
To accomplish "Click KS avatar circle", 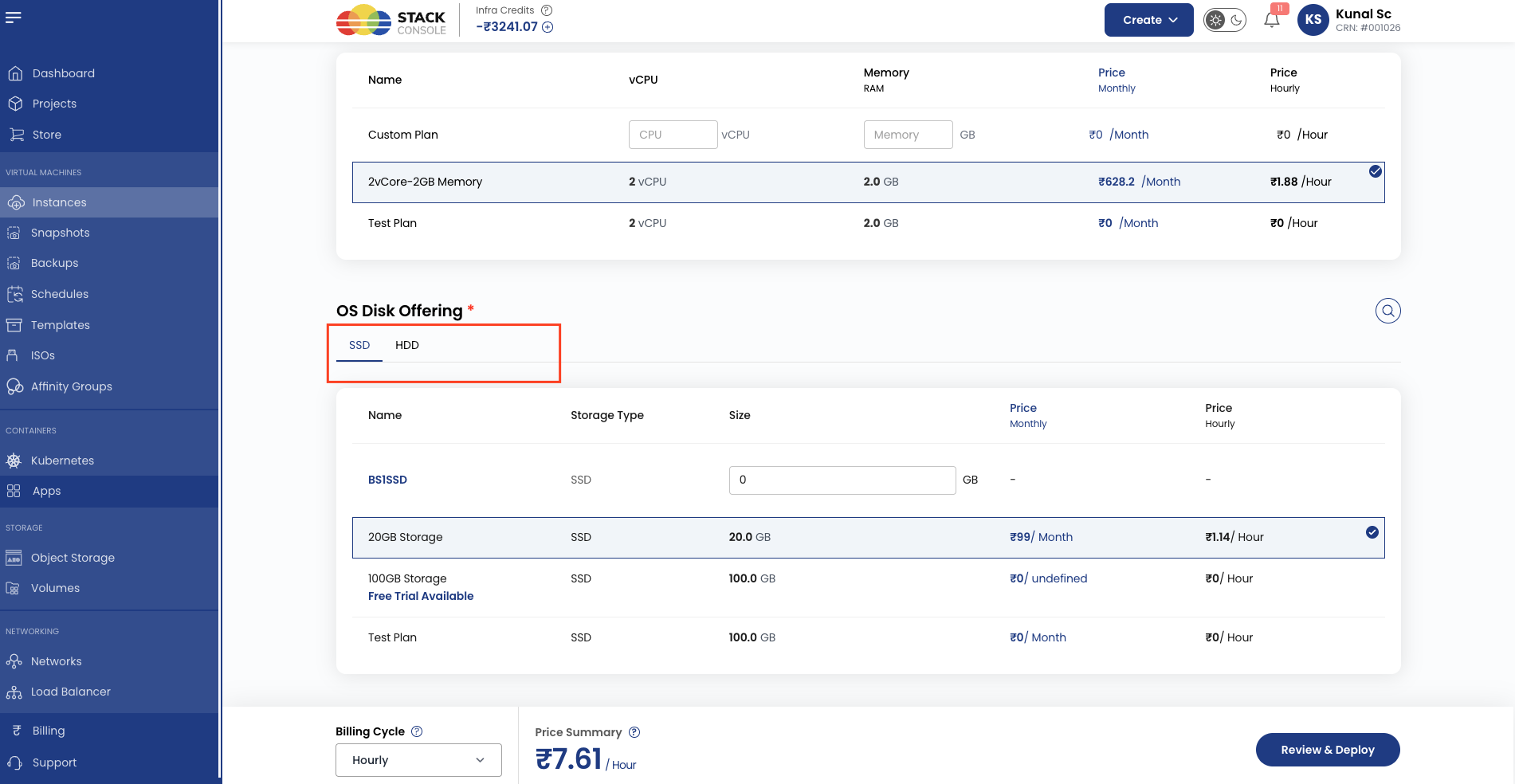I will 1313,20.
